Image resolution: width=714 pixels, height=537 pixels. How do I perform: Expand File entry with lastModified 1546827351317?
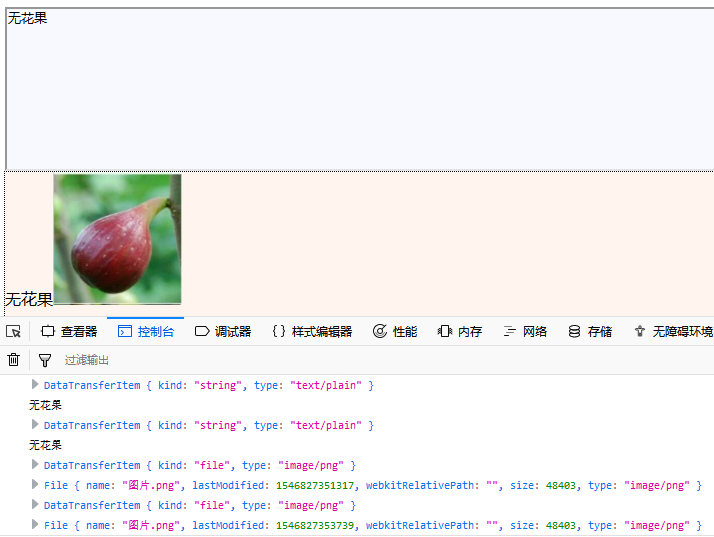pyautogui.click(x=35, y=485)
